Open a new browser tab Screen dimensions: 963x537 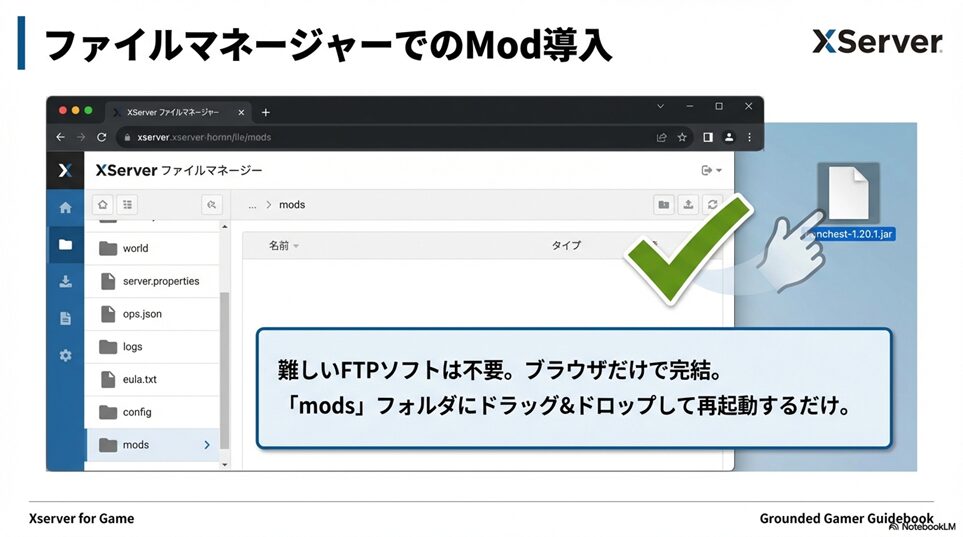265,112
